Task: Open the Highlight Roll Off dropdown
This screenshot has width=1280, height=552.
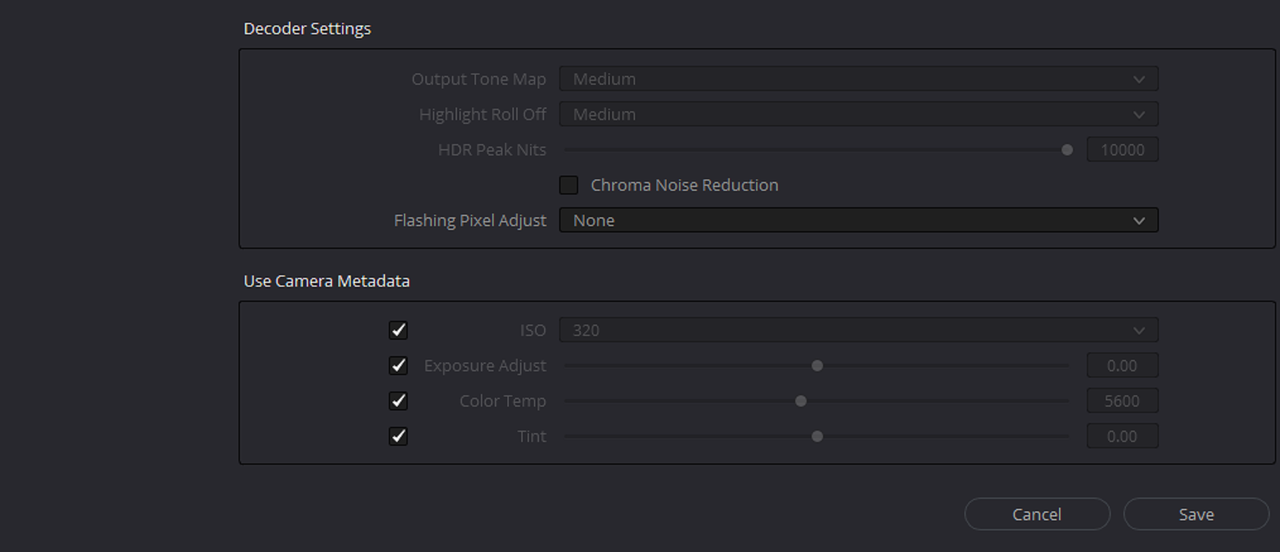Action: tap(858, 114)
